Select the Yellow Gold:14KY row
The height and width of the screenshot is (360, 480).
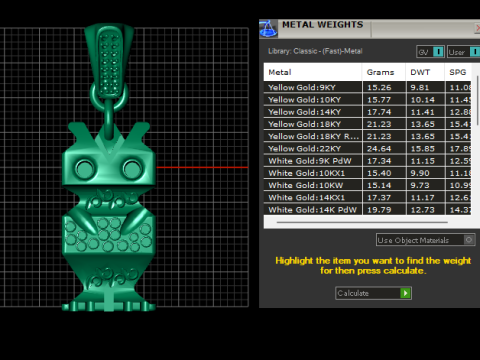tap(367, 112)
